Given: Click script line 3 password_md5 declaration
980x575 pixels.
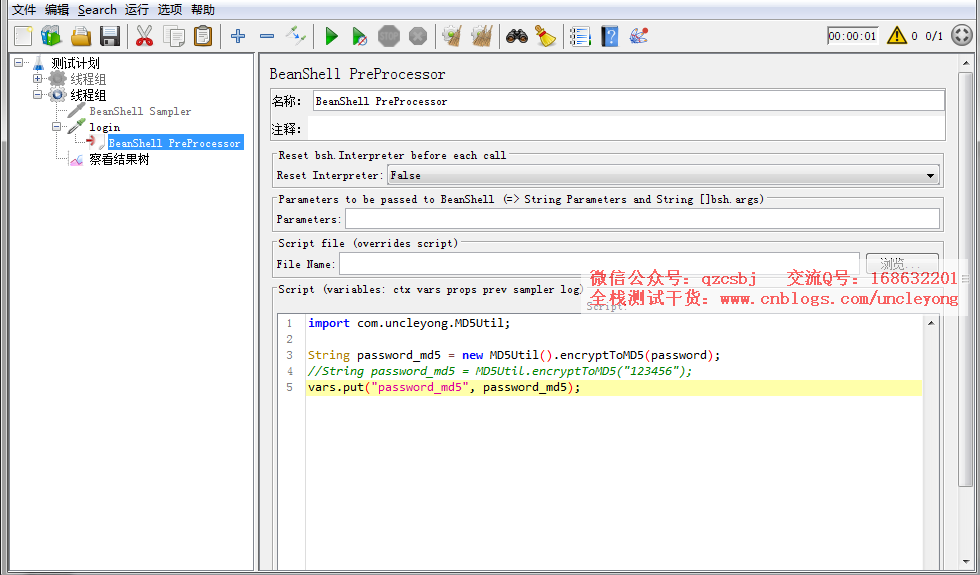Looking at the screenshot, I should (514, 355).
